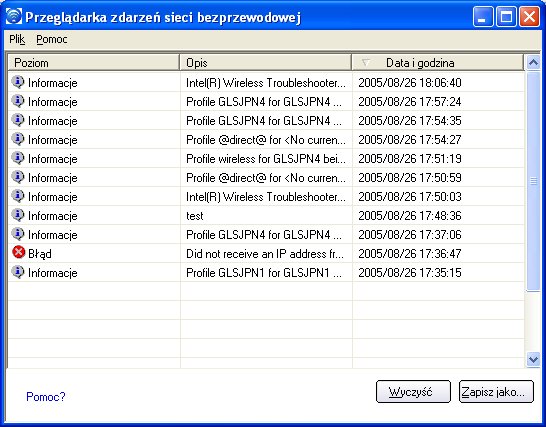Click the vertical scrollbar thumb

point(533,181)
